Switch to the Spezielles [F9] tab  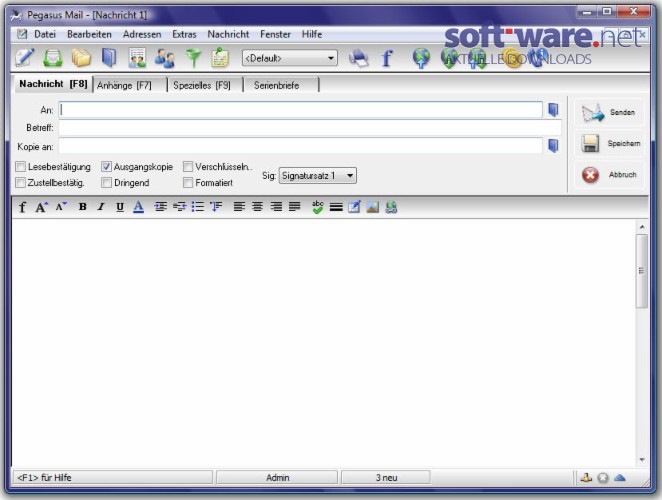coord(205,85)
